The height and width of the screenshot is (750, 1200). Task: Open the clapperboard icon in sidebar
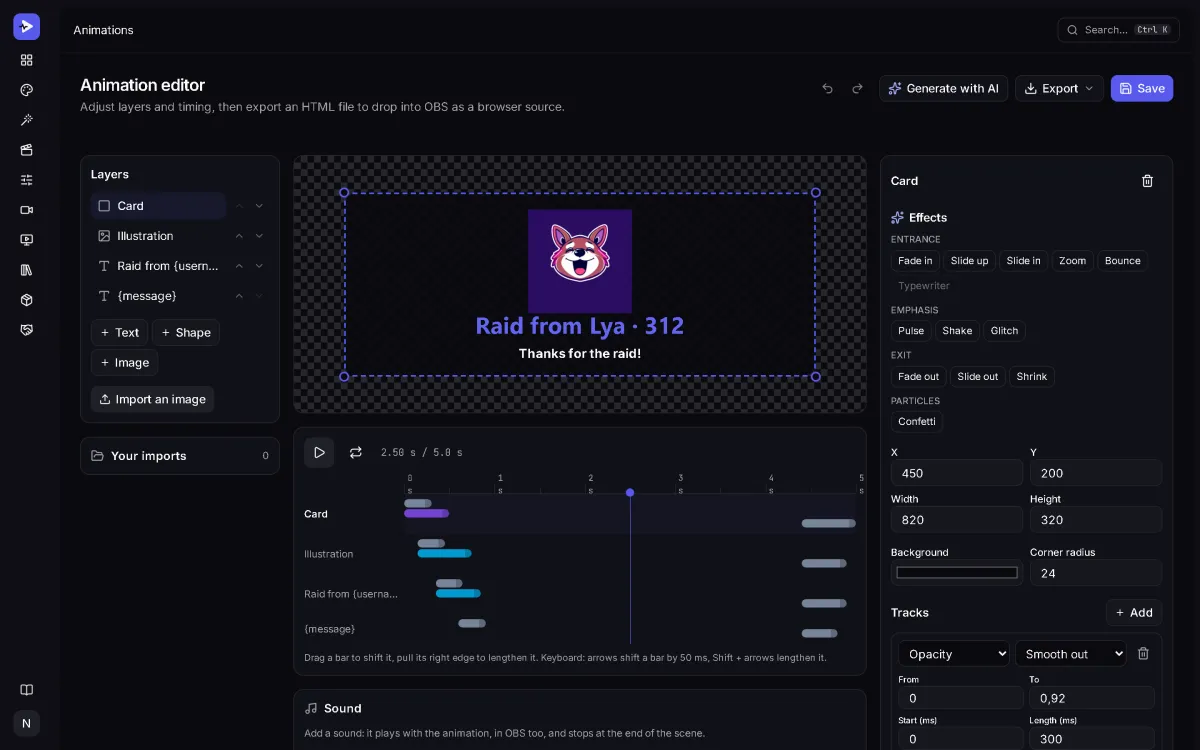27,150
